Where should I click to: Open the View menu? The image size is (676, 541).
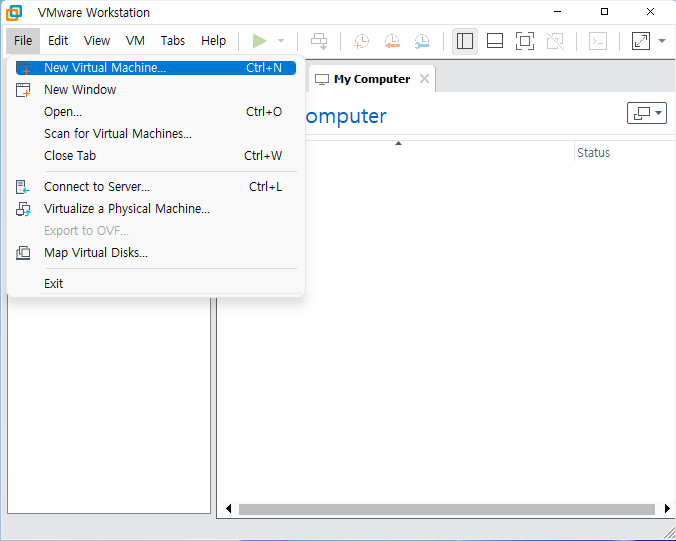pos(97,41)
